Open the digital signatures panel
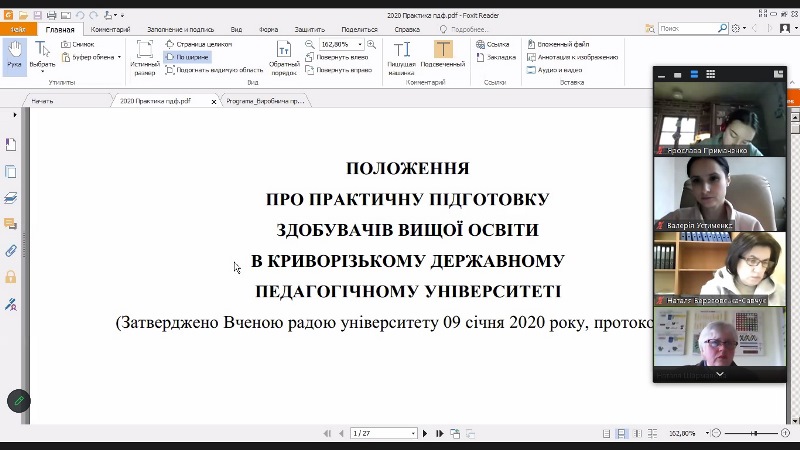This screenshot has height=450, width=800. click(11, 305)
